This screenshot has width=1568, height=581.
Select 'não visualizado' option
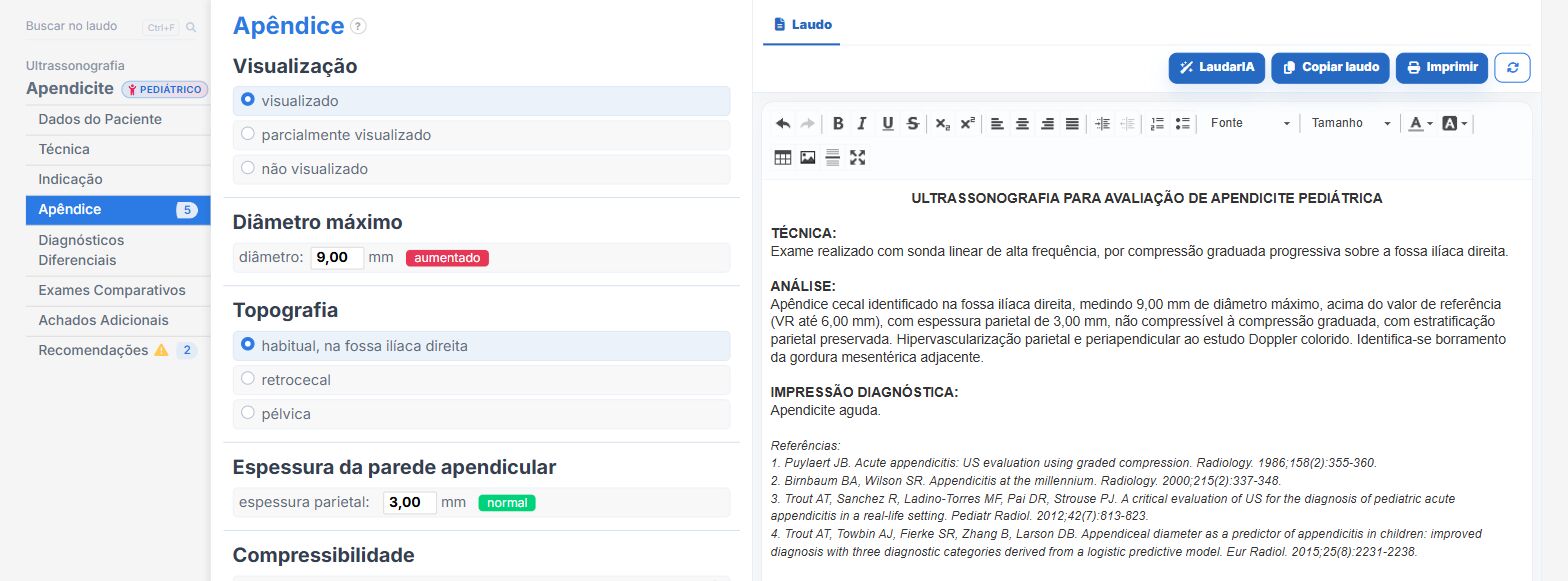tap(482, 169)
